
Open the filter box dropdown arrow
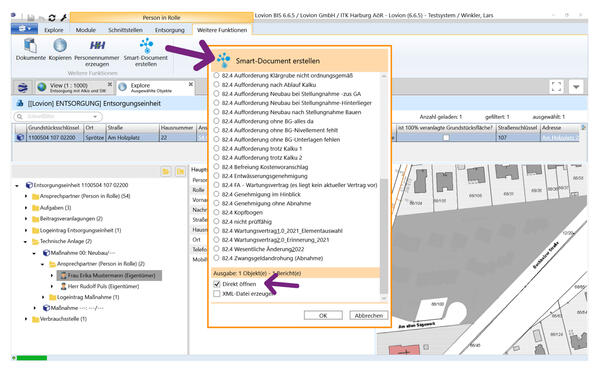[x=95, y=116]
